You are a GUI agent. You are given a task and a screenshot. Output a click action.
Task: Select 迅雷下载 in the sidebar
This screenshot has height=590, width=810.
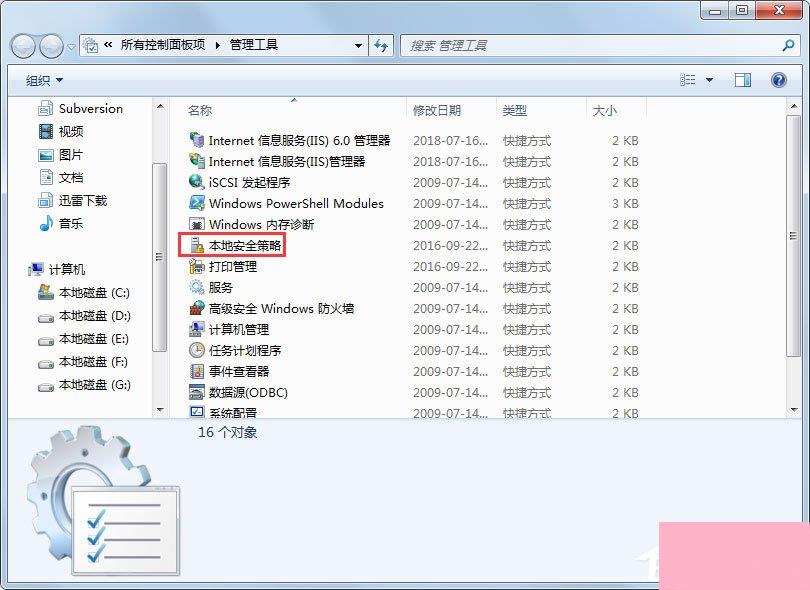click(x=73, y=200)
